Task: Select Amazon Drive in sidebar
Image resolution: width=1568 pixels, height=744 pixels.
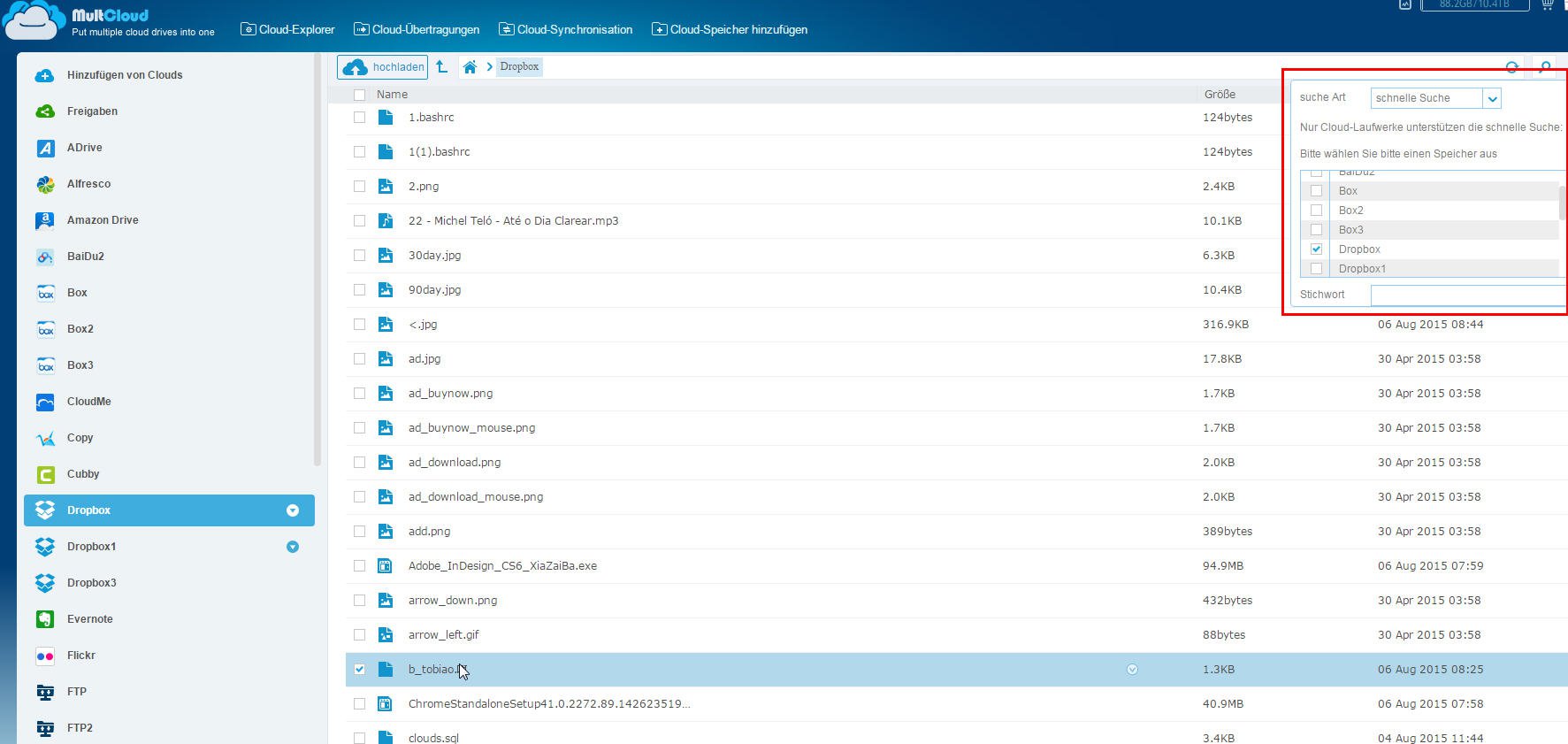Action: tap(103, 220)
